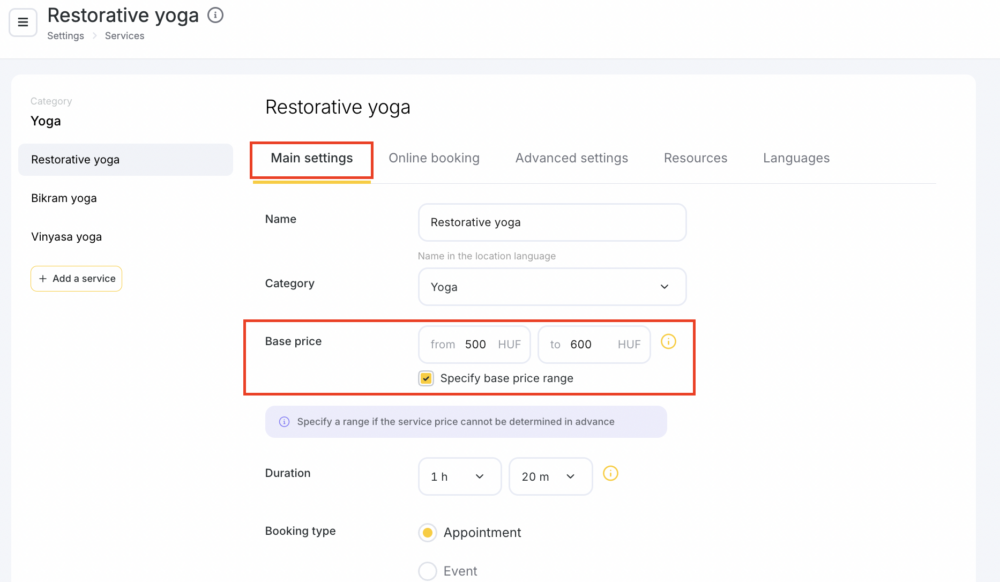Click the plus icon in Add a service
Screen dimensions: 1000x582
pyautogui.click(x=43, y=279)
